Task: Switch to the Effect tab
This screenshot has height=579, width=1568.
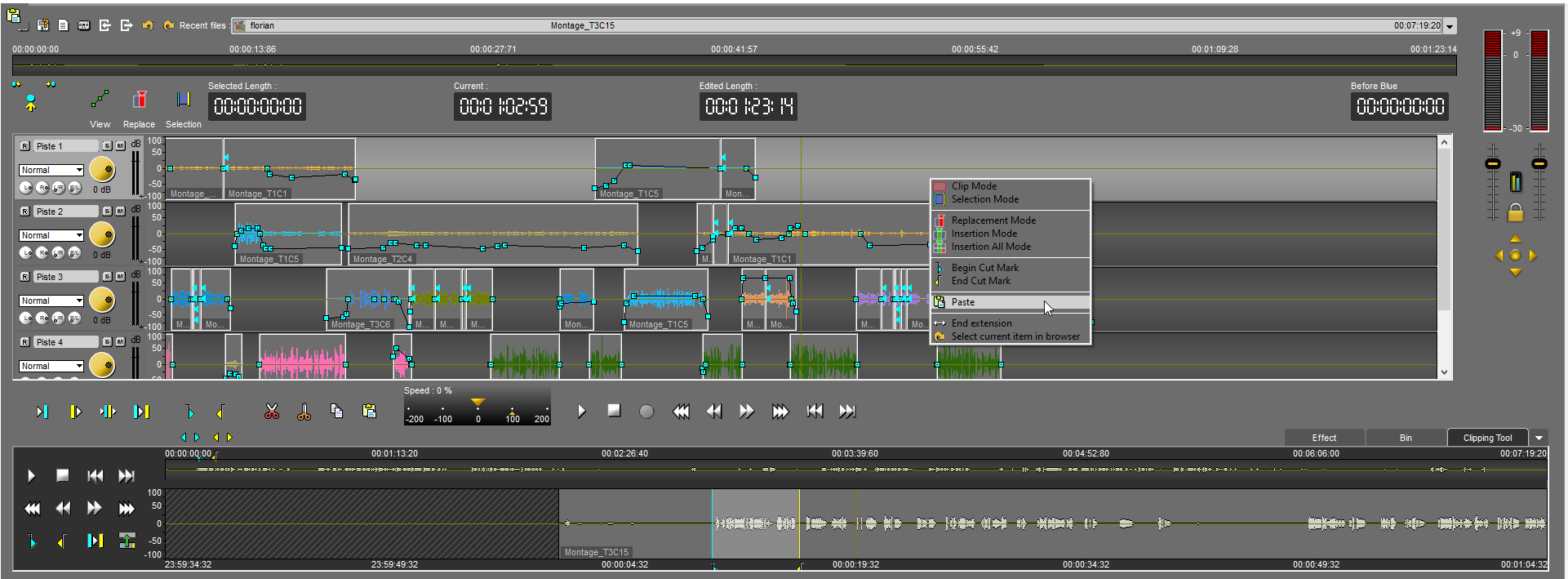Action: 1324,438
